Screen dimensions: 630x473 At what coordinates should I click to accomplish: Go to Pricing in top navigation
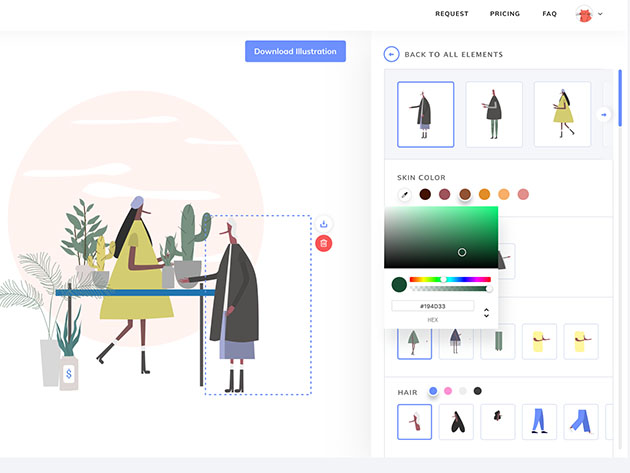coord(504,14)
